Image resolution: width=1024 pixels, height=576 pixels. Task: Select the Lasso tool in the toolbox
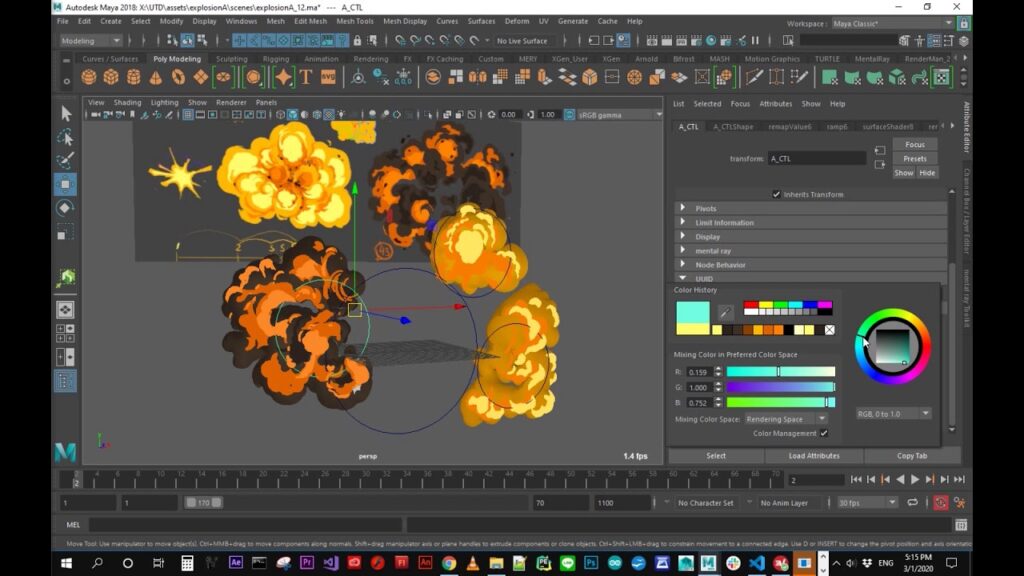click(66, 137)
